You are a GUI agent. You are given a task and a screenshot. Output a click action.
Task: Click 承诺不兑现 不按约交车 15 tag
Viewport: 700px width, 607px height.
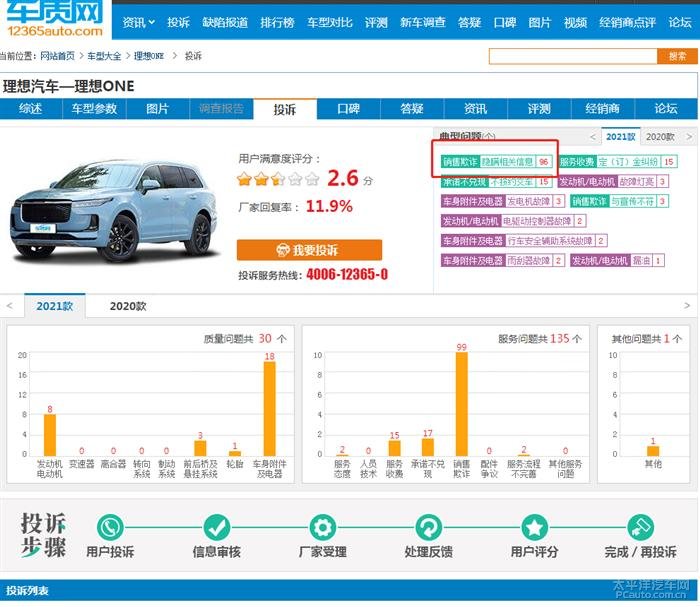(x=496, y=182)
